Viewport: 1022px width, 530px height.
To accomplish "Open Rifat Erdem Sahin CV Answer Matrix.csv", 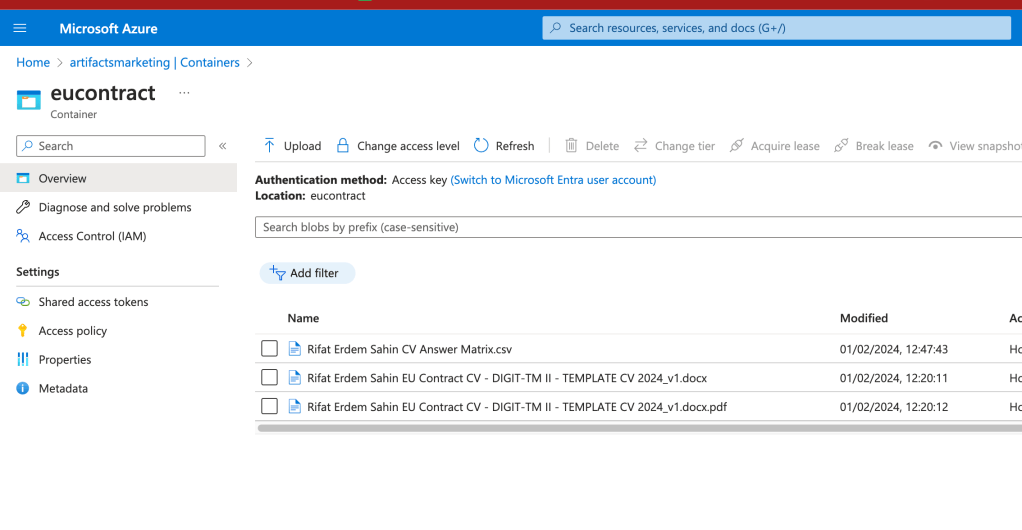I will click(409, 349).
